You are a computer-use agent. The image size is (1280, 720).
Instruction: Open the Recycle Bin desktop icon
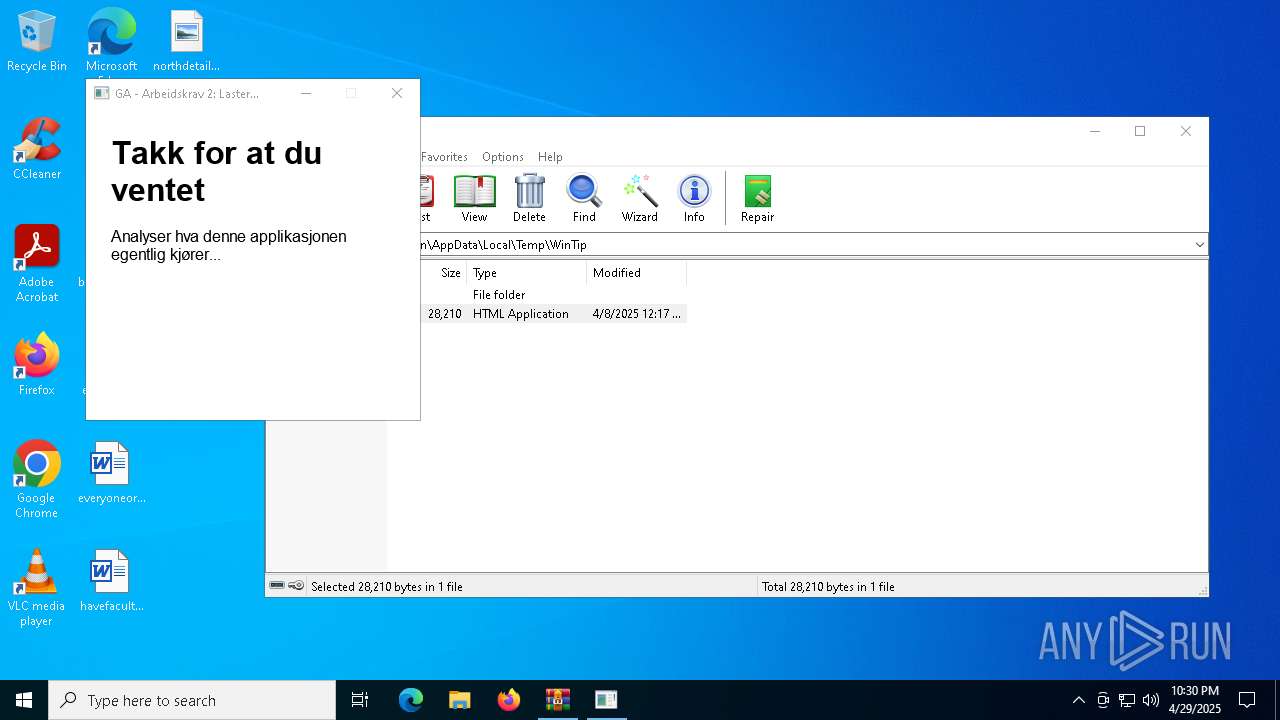37,41
